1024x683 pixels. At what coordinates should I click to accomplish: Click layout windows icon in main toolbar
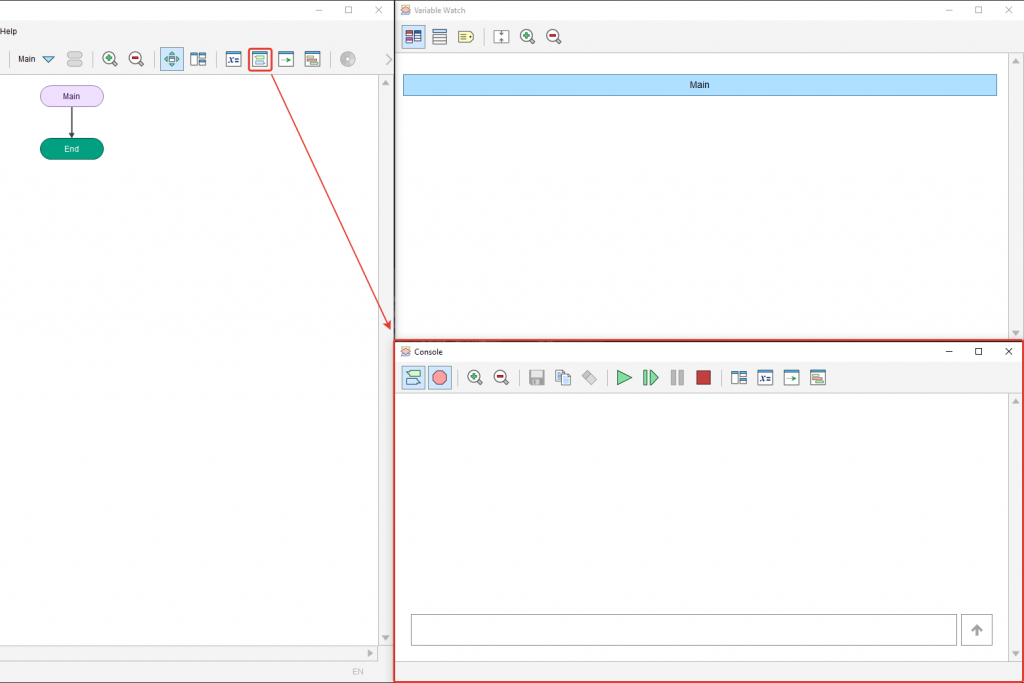tap(198, 59)
